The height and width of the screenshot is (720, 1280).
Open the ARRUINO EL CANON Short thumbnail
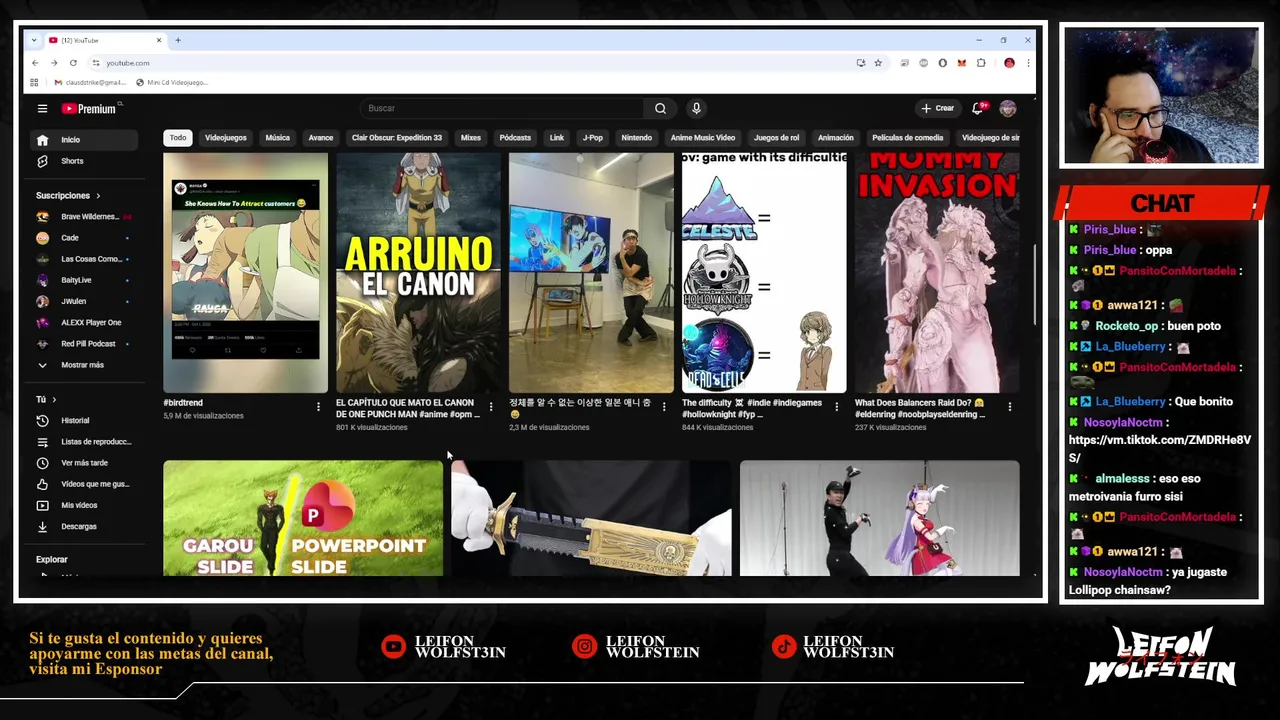tap(418, 273)
